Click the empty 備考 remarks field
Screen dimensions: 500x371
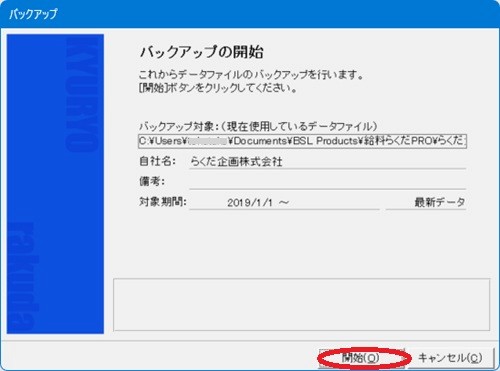(x=328, y=182)
